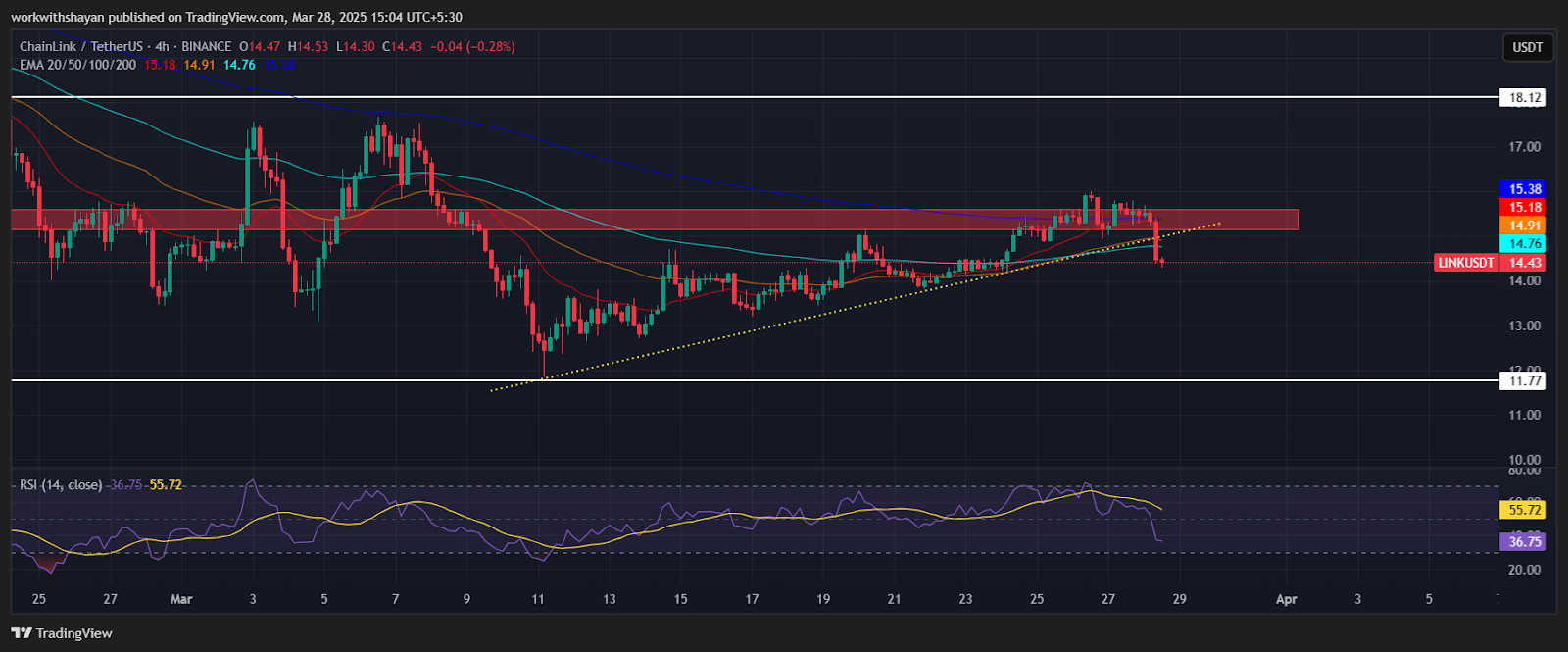1568x652 pixels.
Task: Select the RSI (14, close) indicator legend
Action: click(61, 485)
